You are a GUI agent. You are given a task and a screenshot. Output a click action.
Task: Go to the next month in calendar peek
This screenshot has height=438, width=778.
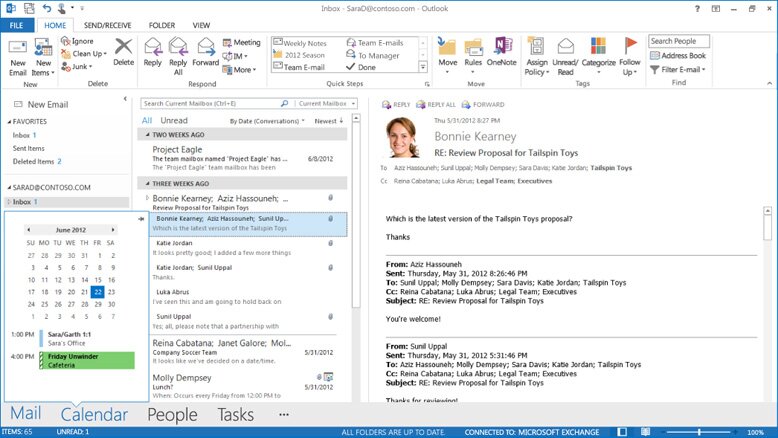[x=113, y=230]
